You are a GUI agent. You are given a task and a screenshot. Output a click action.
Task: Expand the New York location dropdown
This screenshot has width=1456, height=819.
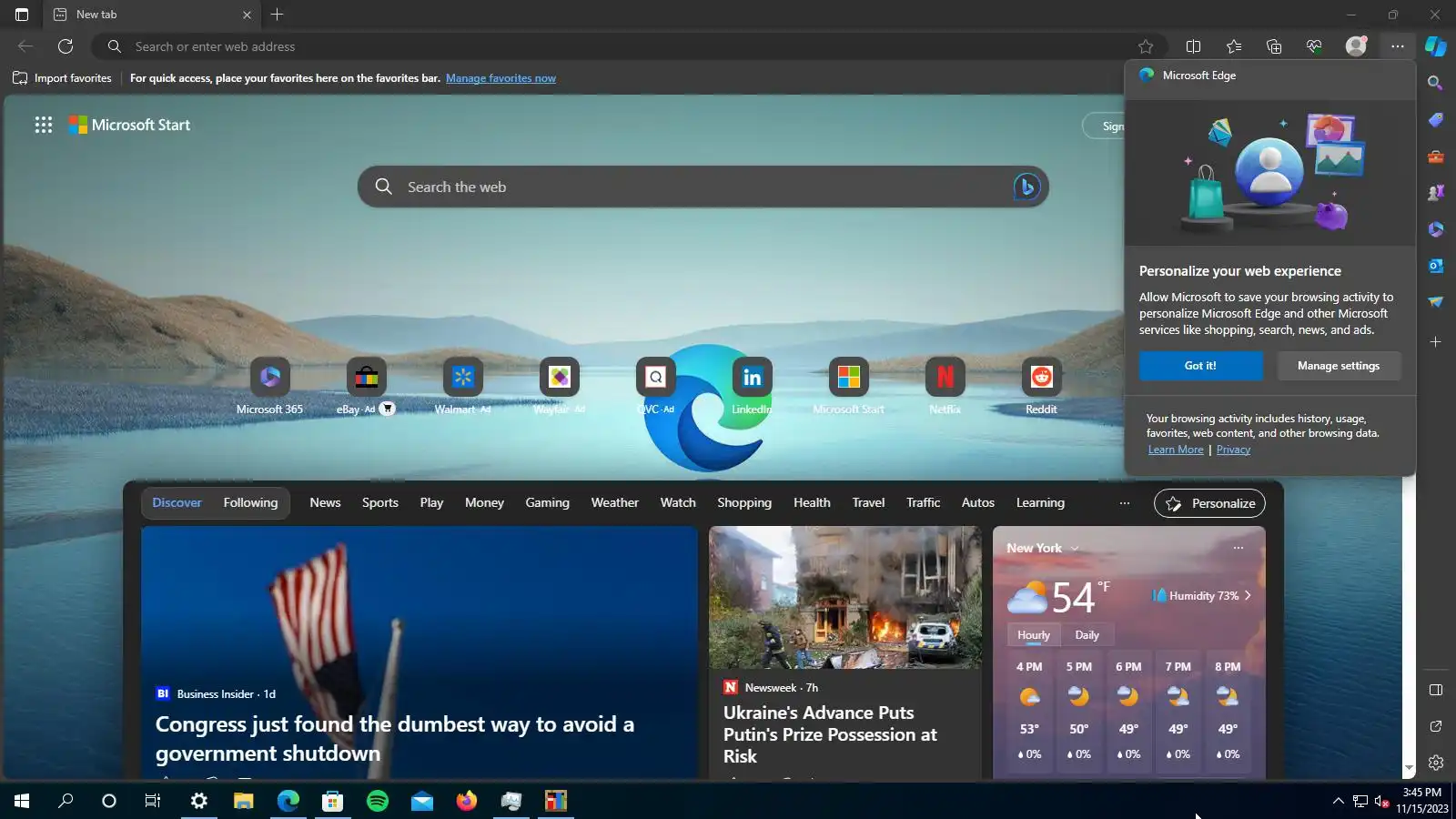click(1075, 549)
